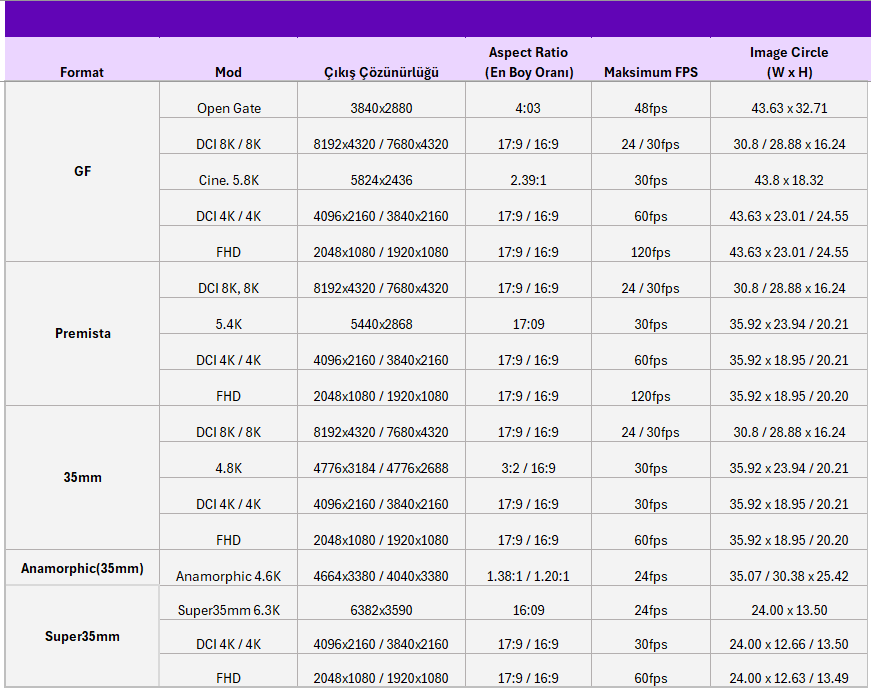Select the "Premista" format cell

pyautogui.click(x=82, y=333)
